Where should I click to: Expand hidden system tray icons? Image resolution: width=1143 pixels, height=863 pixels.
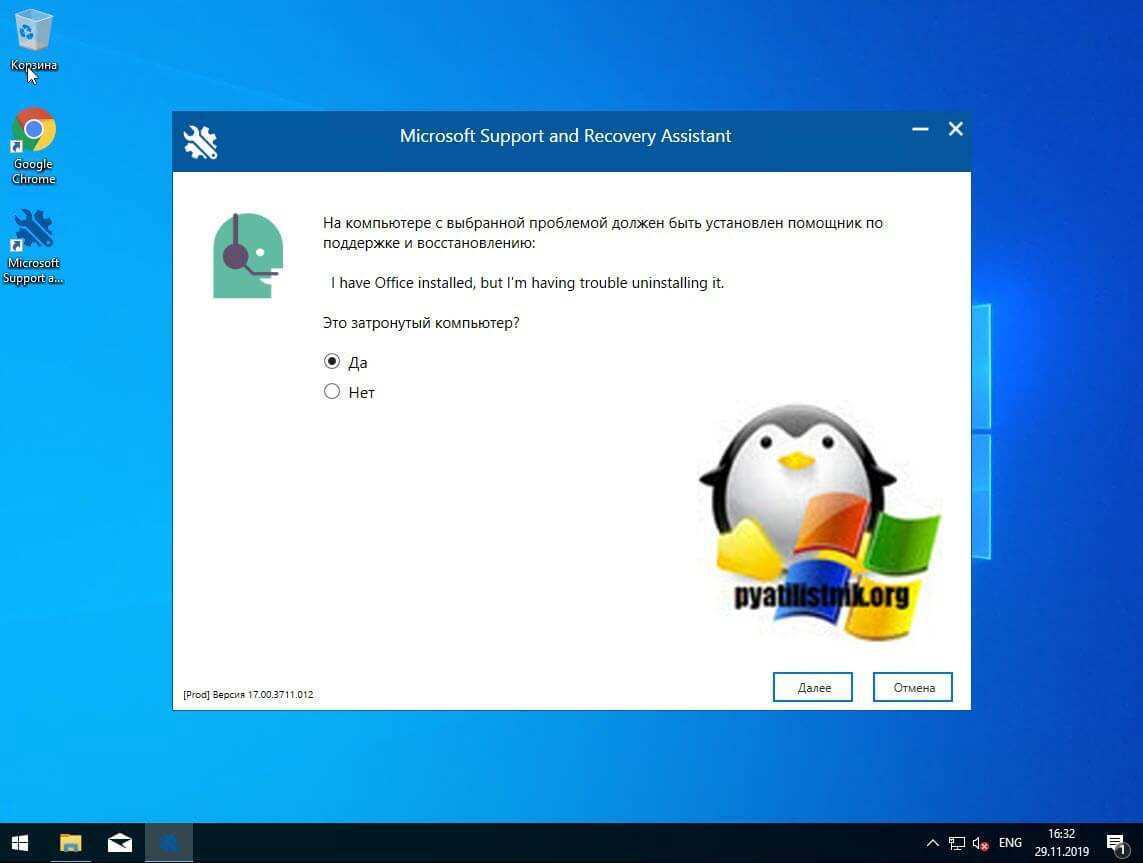932,843
